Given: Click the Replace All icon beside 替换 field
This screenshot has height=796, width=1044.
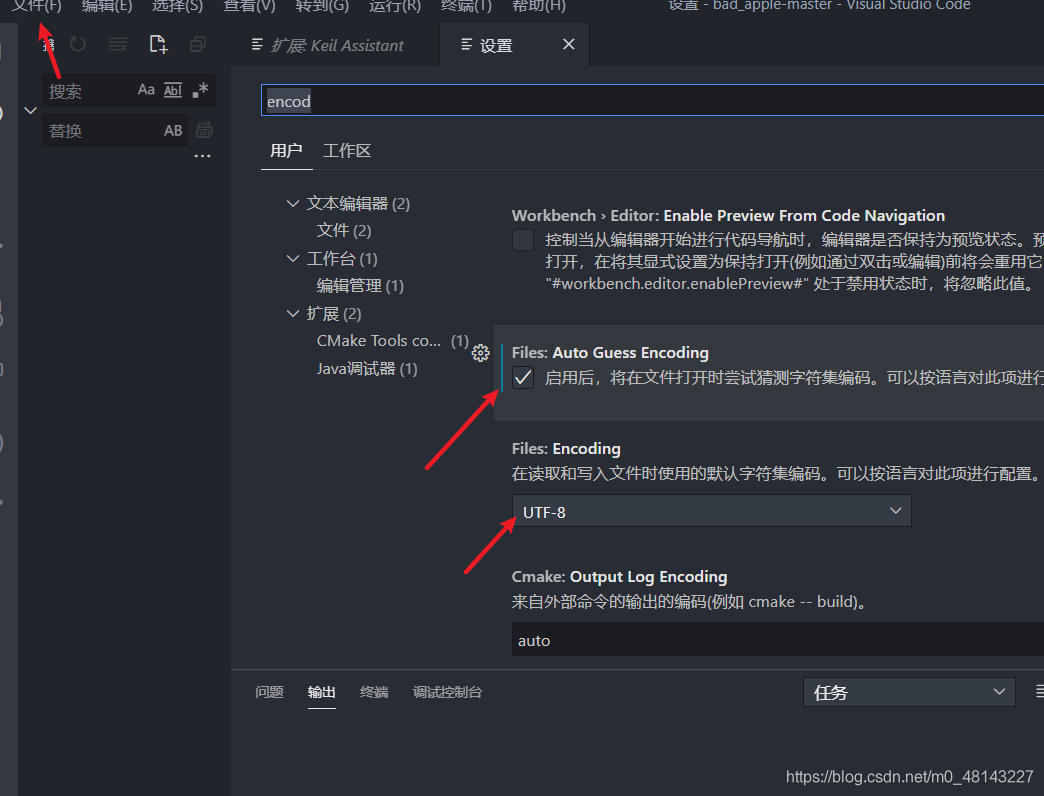Looking at the screenshot, I should pos(204,128).
